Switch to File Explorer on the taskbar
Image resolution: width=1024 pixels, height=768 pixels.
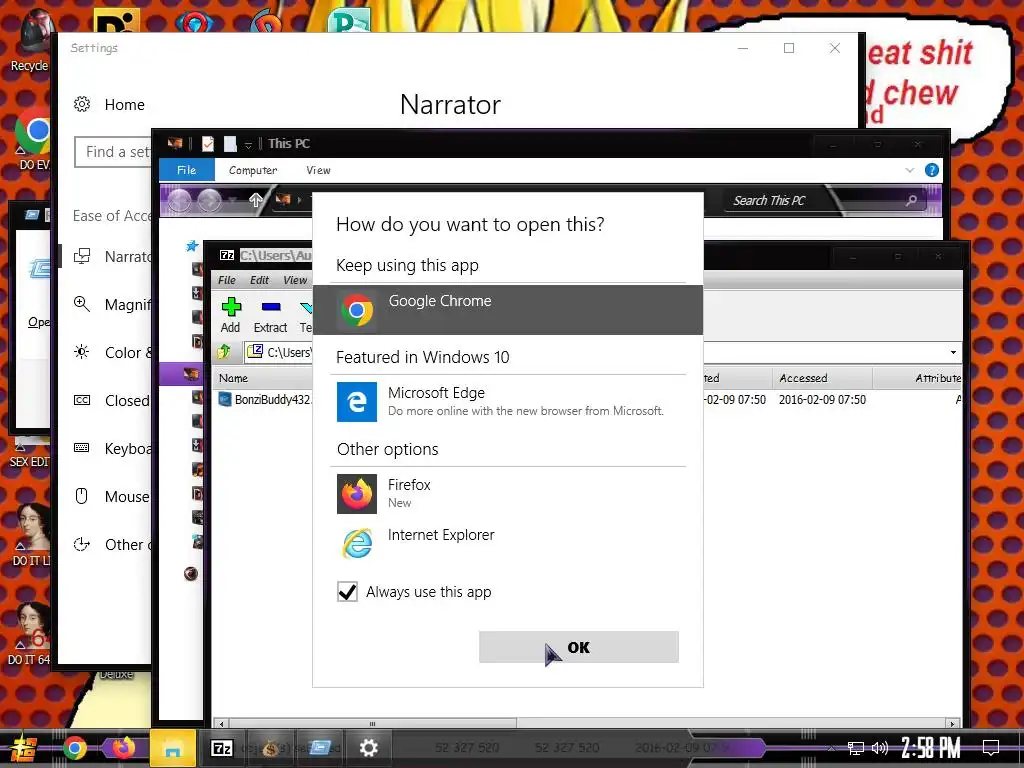point(172,748)
